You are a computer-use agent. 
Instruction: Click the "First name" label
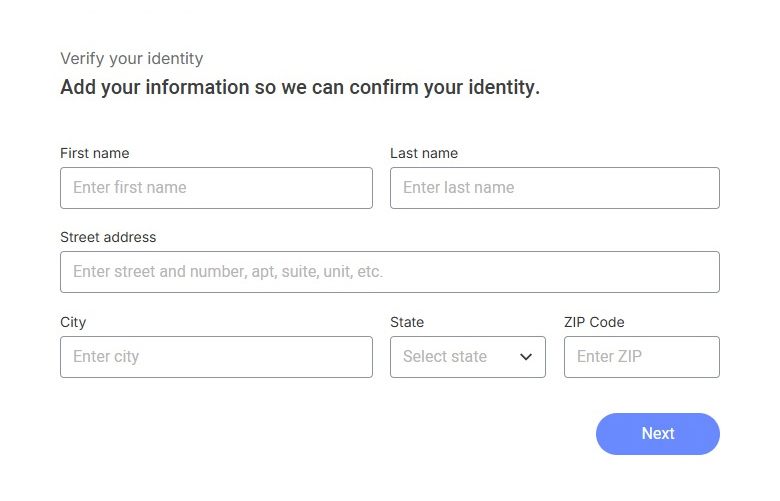click(x=95, y=153)
